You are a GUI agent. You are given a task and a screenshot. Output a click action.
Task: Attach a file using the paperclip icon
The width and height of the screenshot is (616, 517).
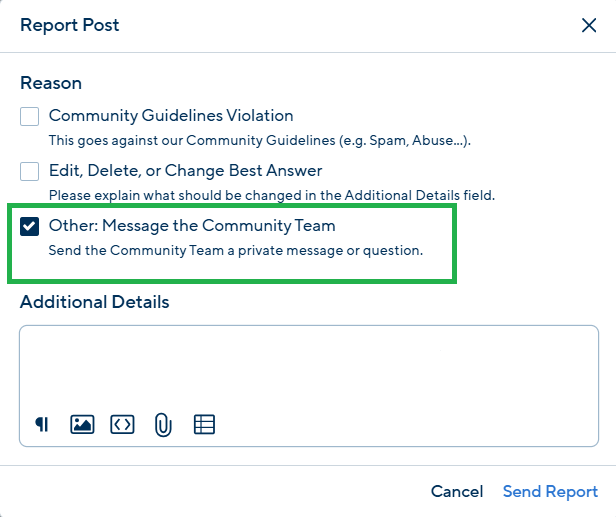[x=163, y=425]
